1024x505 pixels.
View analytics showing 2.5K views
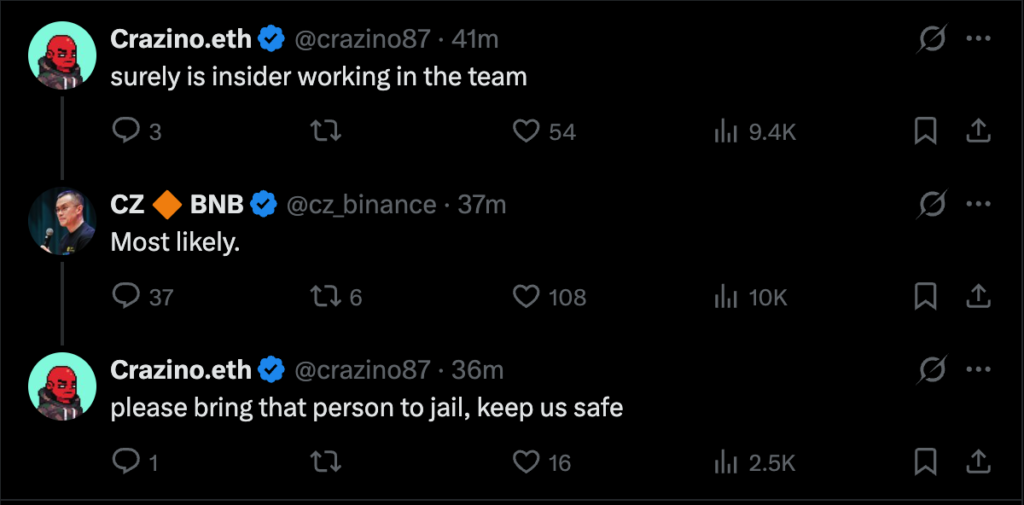click(726, 462)
